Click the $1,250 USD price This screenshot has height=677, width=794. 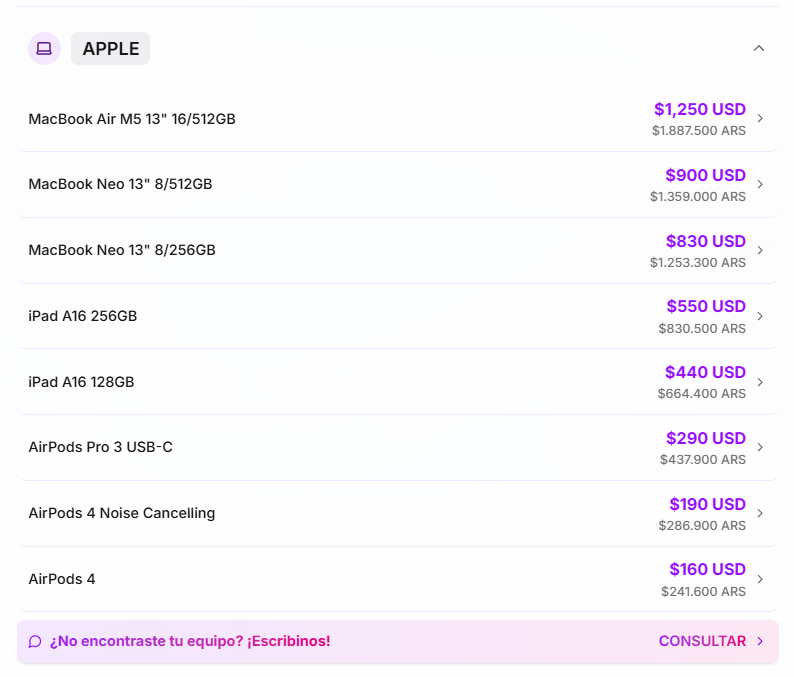pos(700,109)
